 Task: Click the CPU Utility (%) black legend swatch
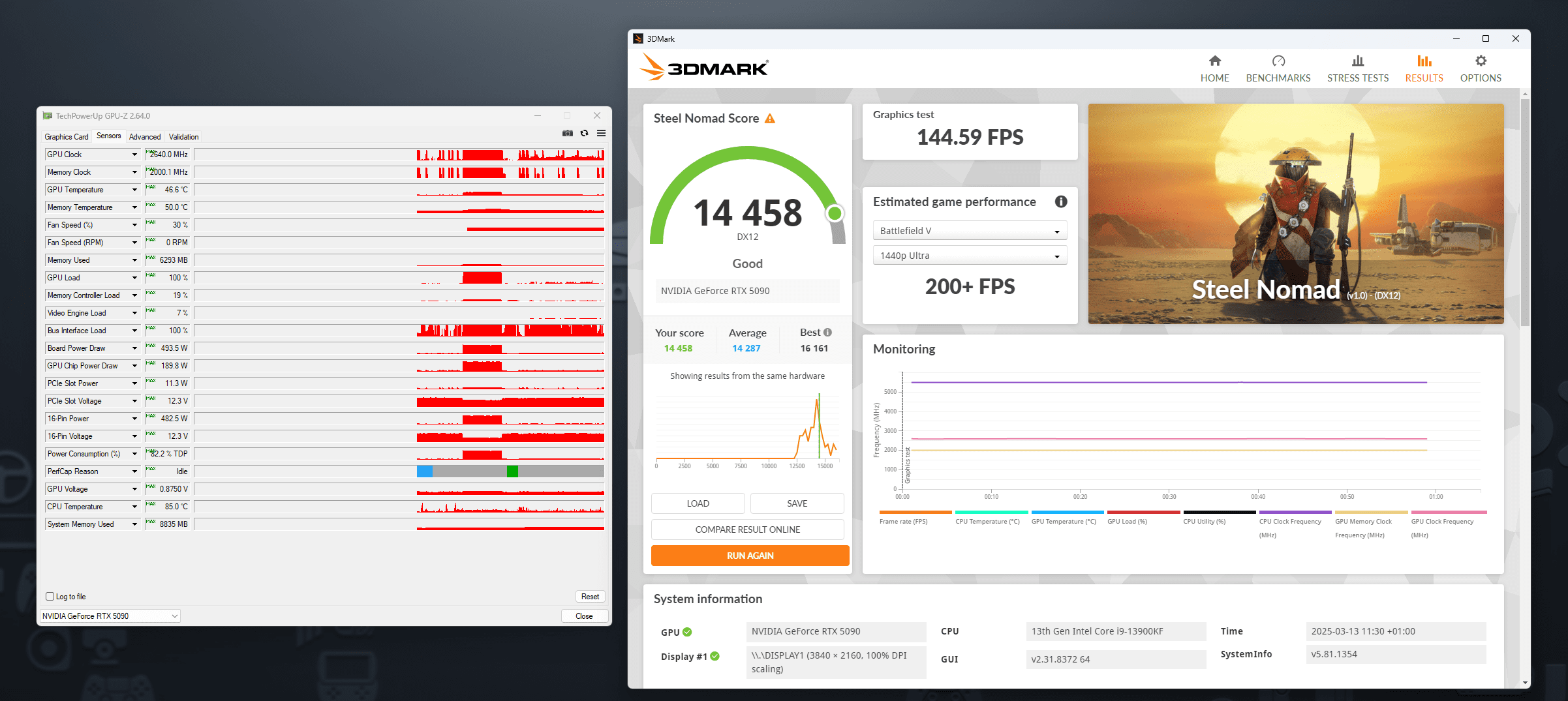point(1220,512)
